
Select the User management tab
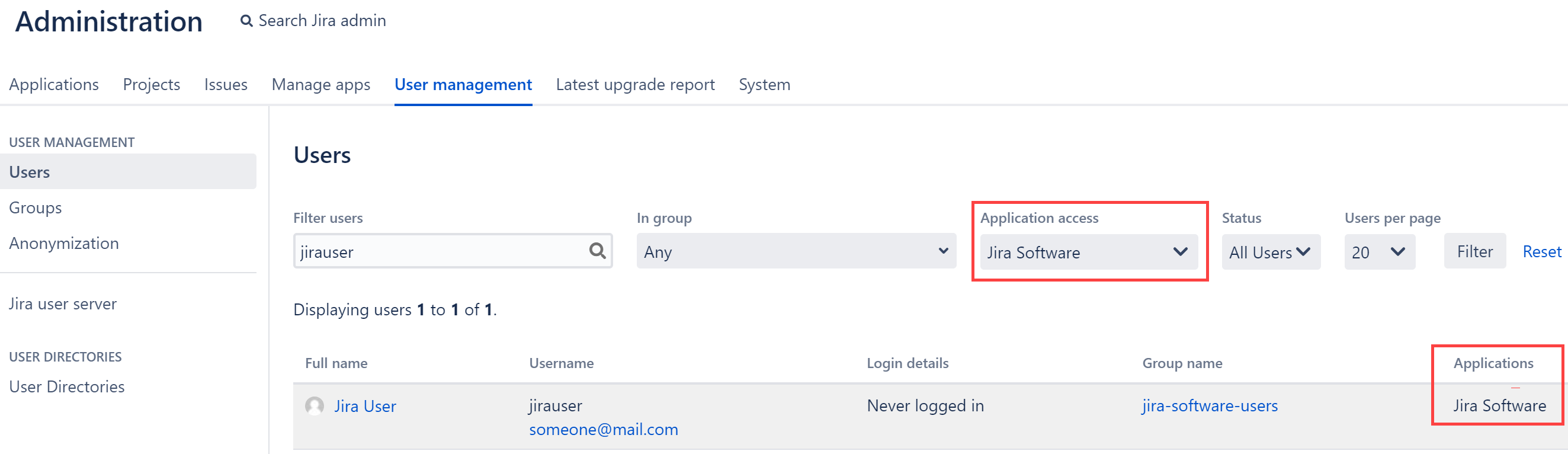463,84
